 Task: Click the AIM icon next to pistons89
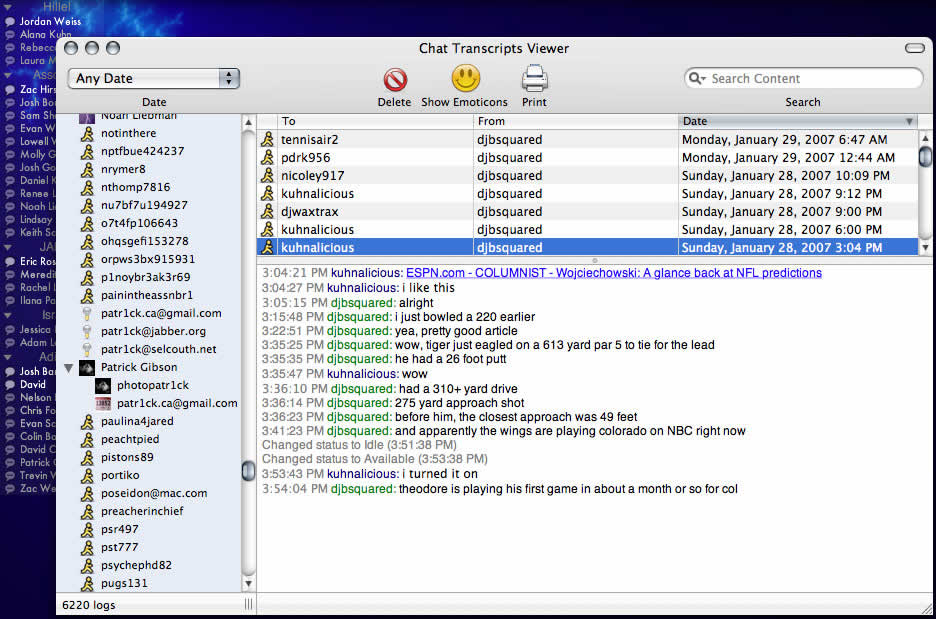click(x=87, y=457)
